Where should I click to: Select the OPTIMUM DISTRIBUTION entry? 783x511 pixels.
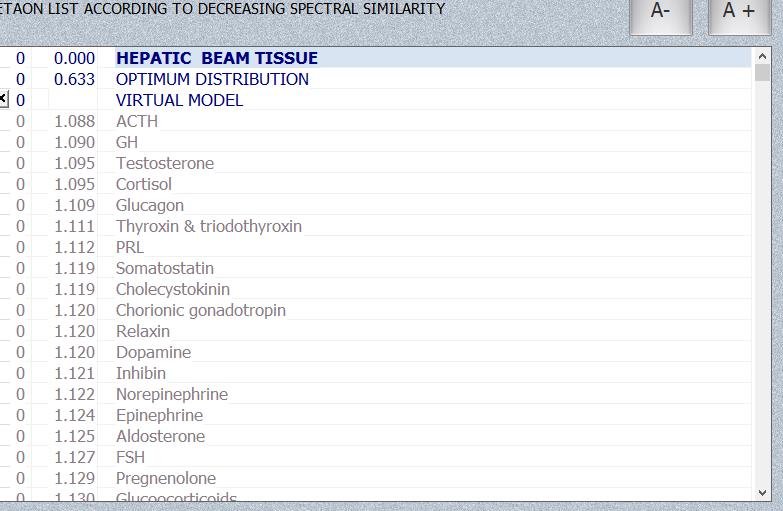click(x=212, y=79)
